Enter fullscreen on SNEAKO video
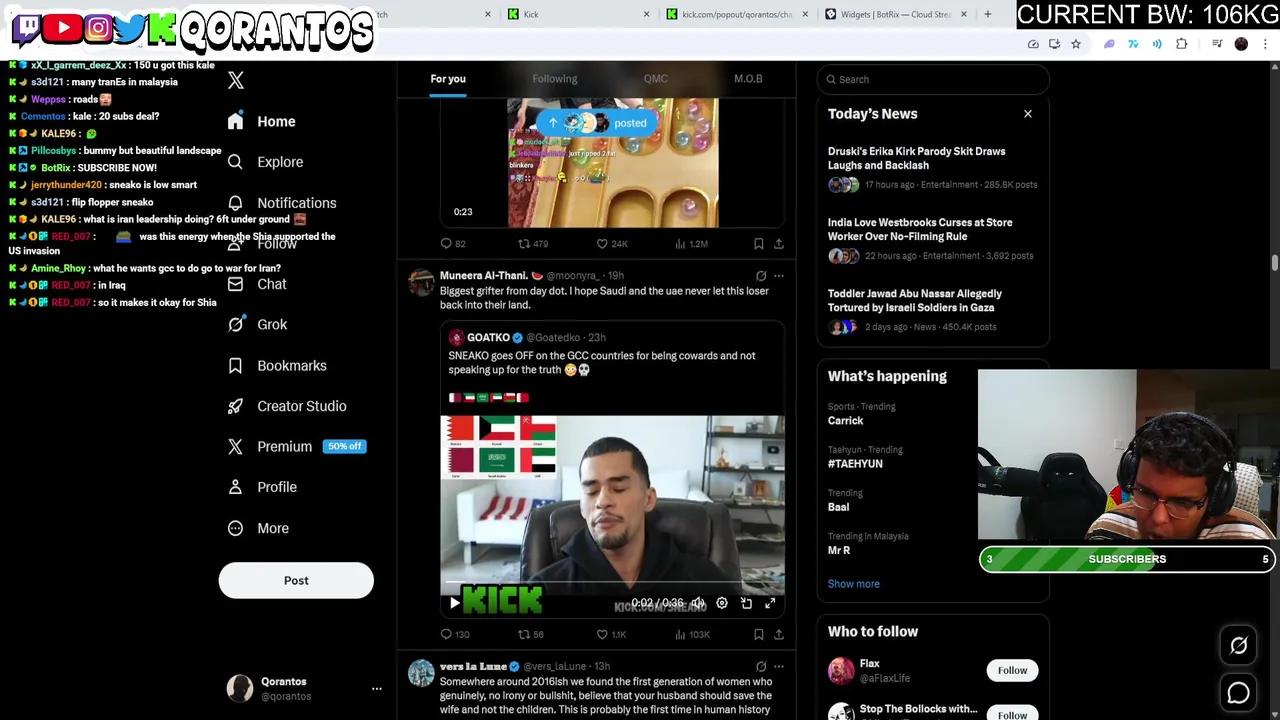Viewport: 1280px width, 720px height. (770, 603)
